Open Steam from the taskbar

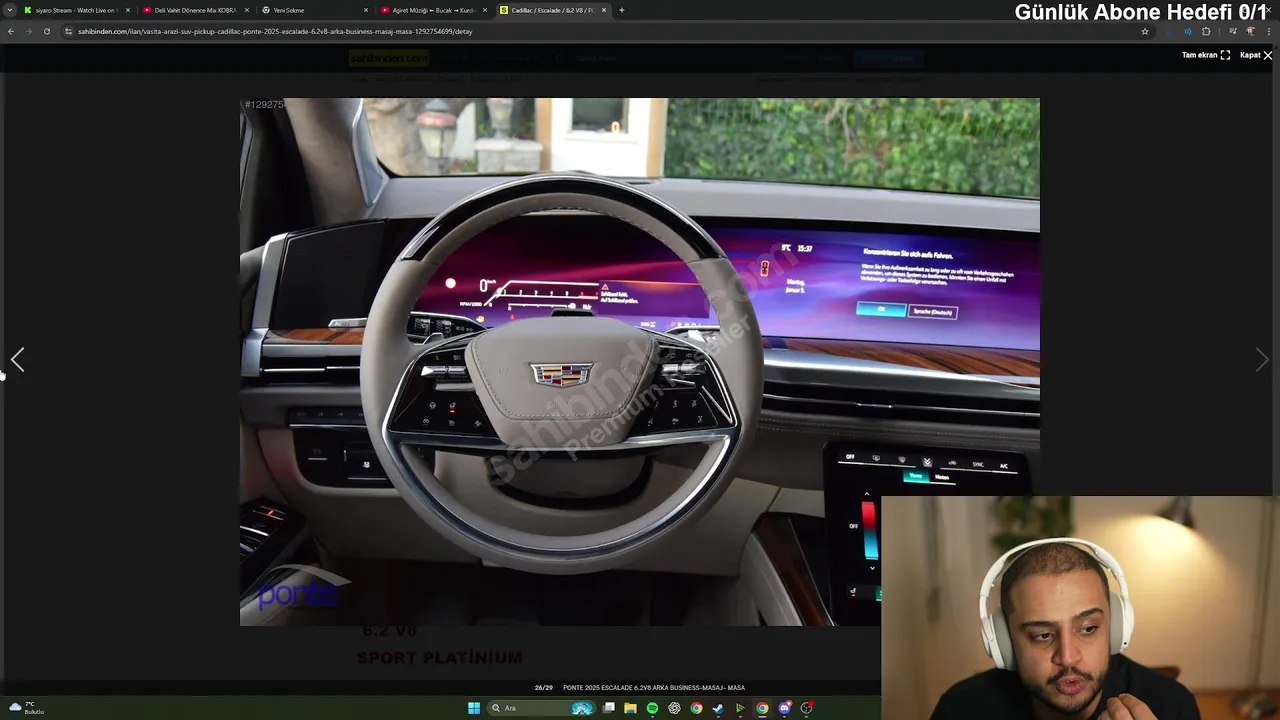click(x=718, y=708)
